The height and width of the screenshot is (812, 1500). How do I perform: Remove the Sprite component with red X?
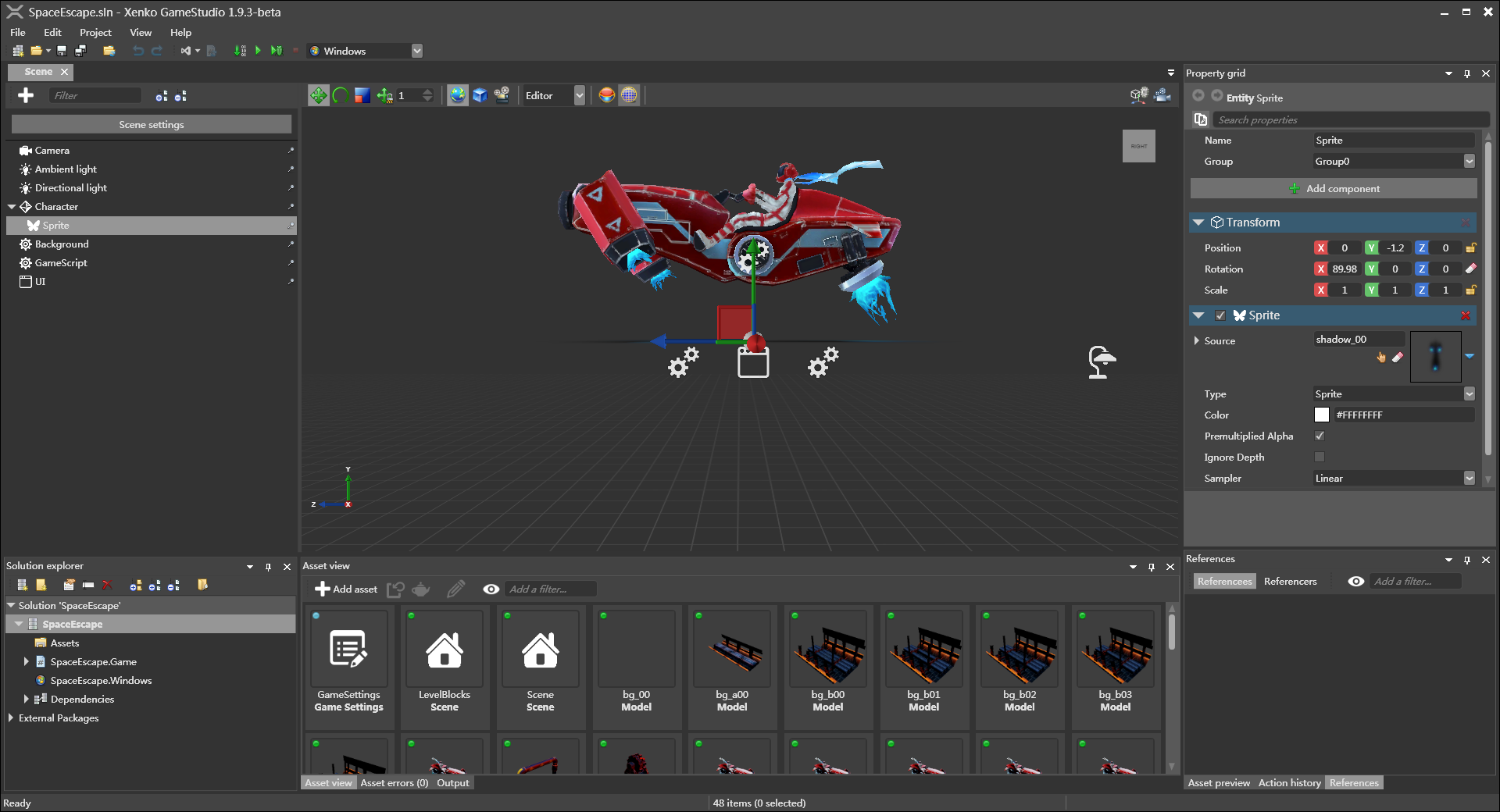pyautogui.click(x=1466, y=315)
